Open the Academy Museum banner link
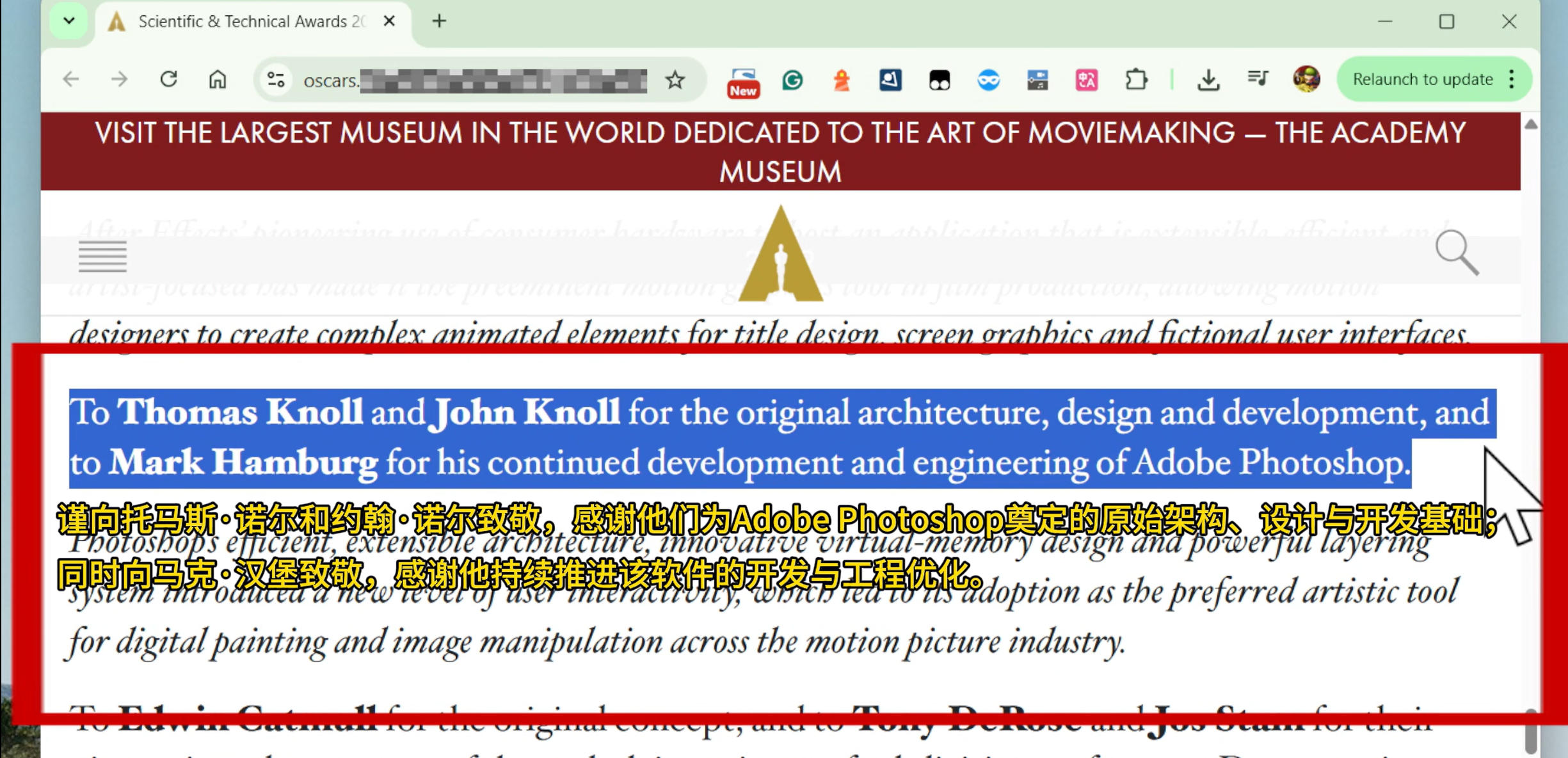1568x758 pixels. click(x=780, y=152)
